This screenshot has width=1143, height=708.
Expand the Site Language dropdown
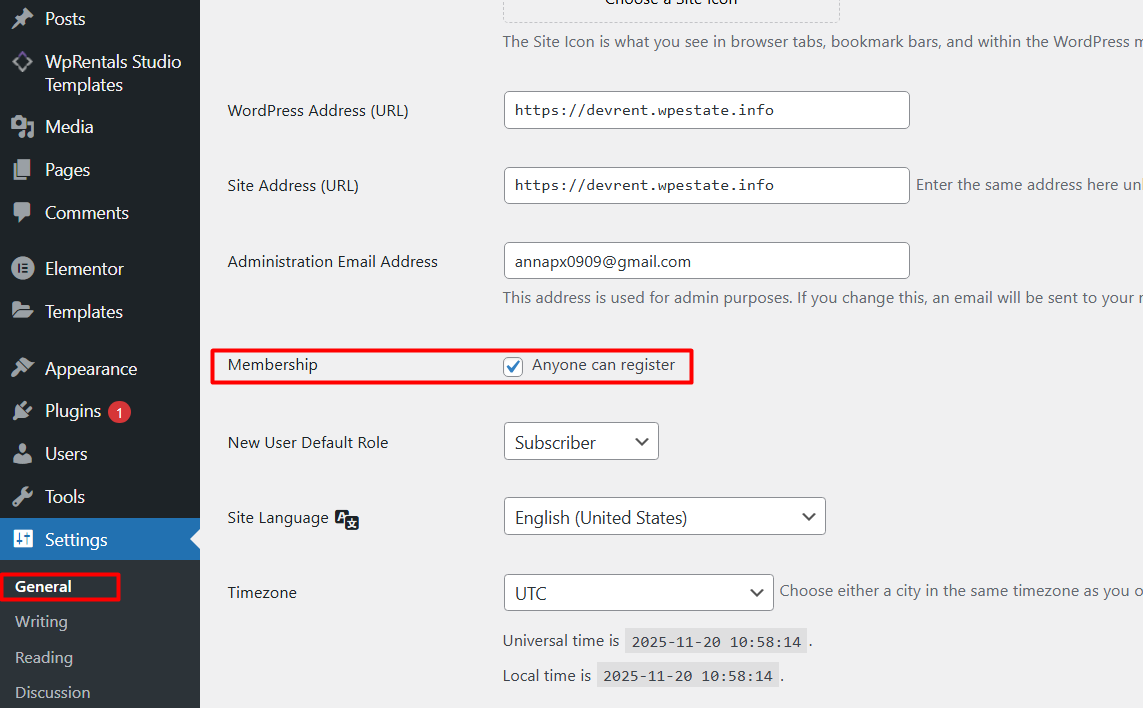pyautogui.click(x=664, y=517)
